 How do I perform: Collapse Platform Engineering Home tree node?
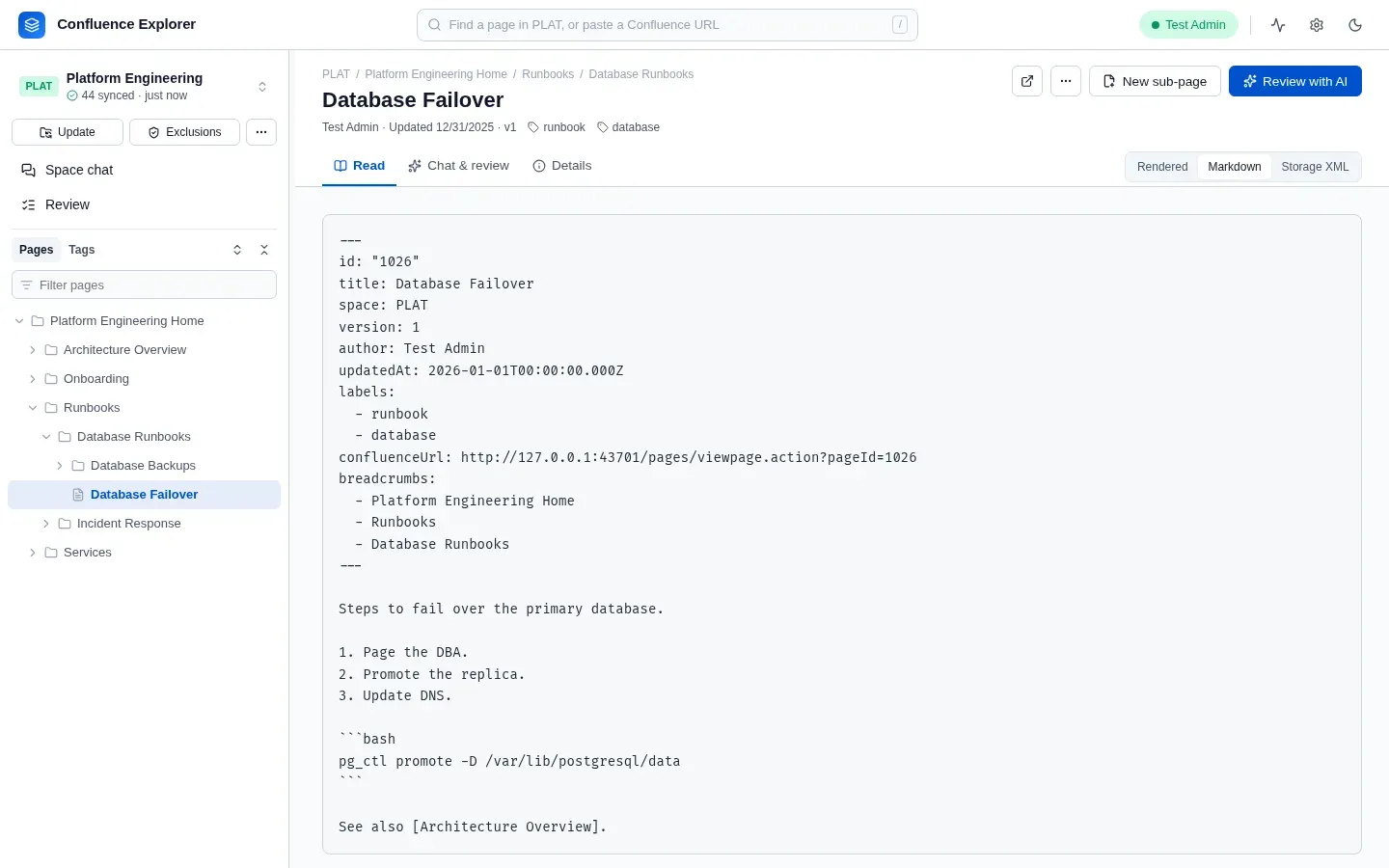(19, 321)
